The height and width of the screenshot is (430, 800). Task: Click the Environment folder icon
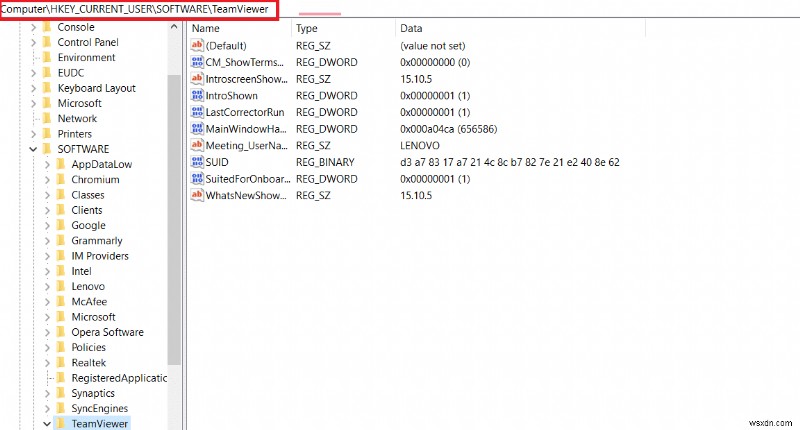[x=47, y=58]
